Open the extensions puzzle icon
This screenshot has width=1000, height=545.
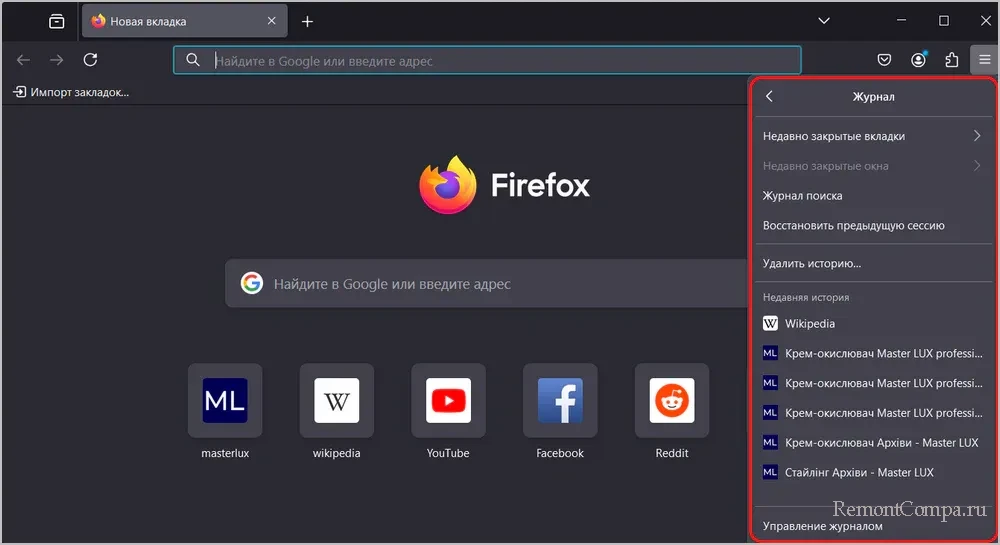[952, 60]
